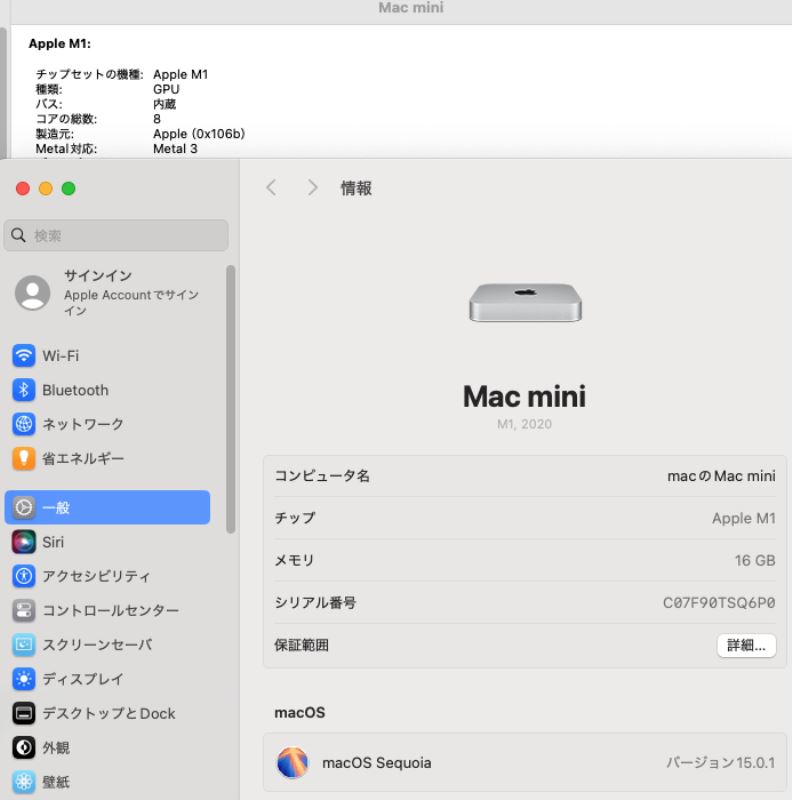Select Siri label in sidebar
Viewport: 792px width, 800px height.
tap(53, 542)
